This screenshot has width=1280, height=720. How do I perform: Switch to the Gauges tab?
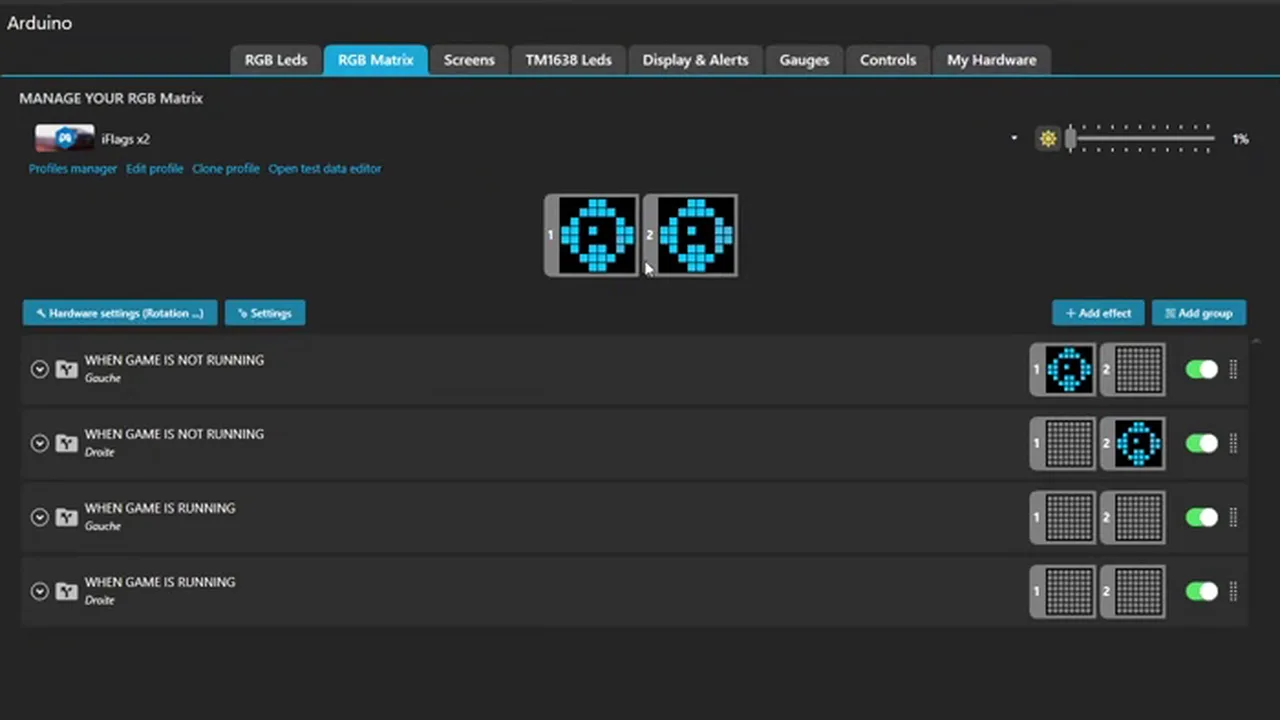pyautogui.click(x=804, y=60)
